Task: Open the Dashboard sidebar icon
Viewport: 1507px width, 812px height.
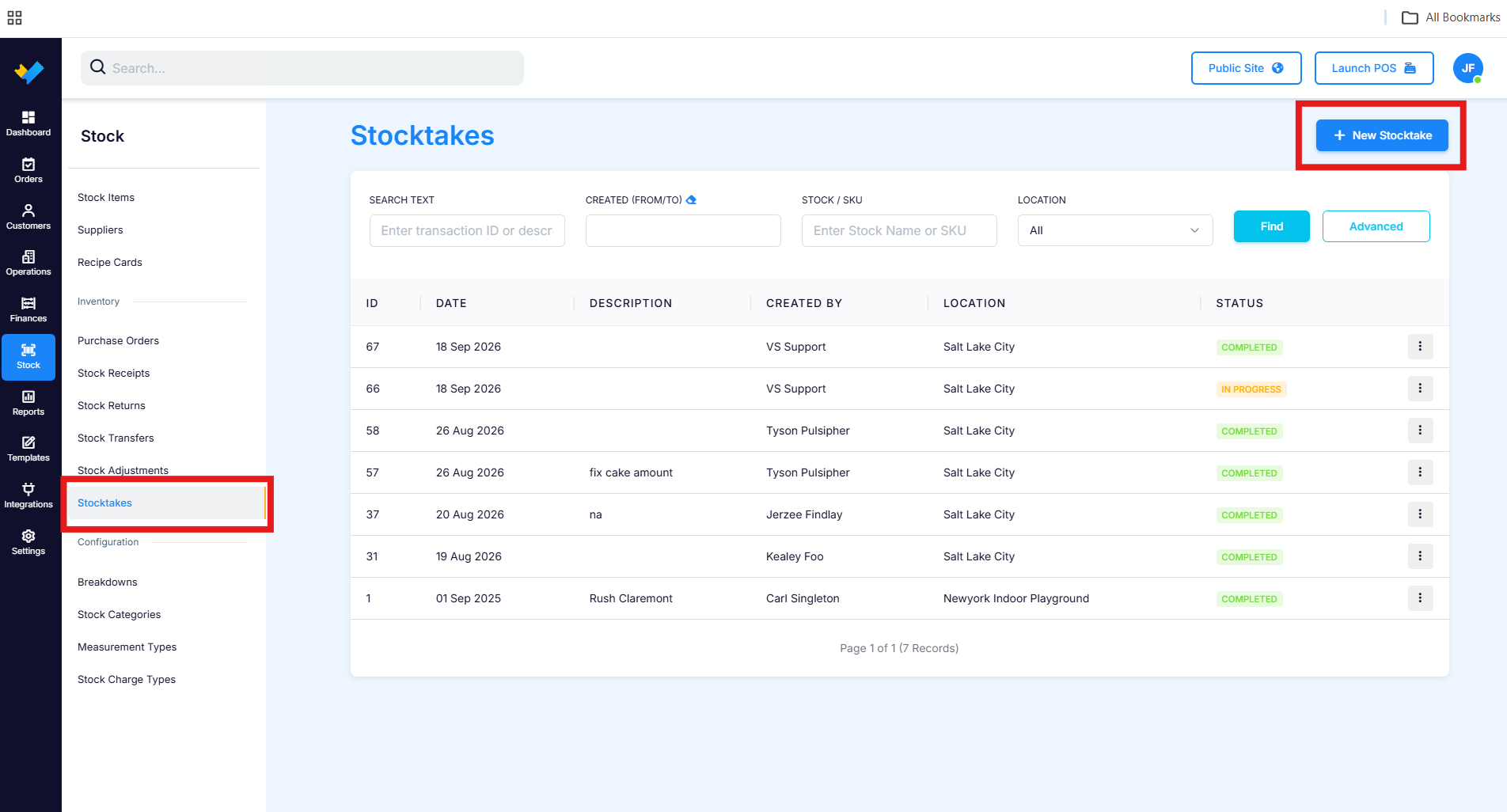Action: [28, 123]
